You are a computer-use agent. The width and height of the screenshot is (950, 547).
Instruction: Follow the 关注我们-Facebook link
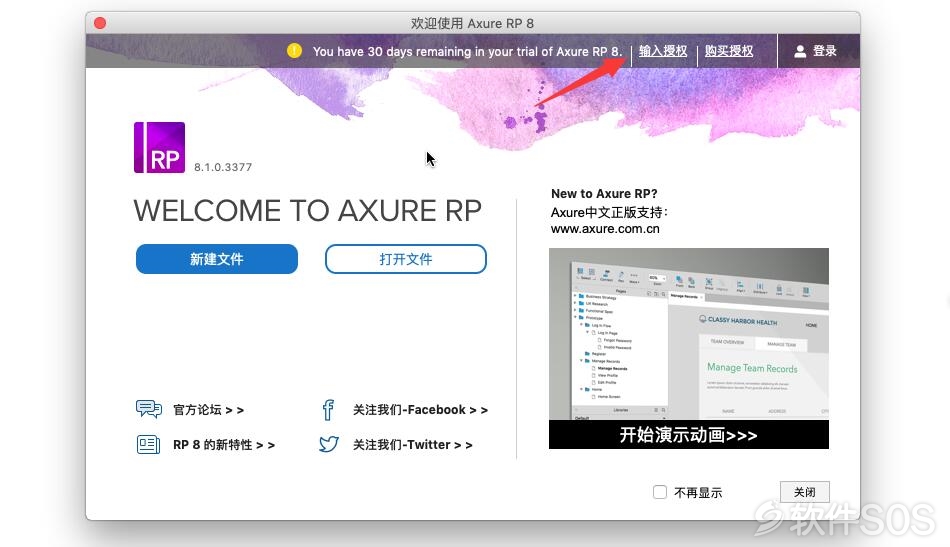tap(420, 410)
